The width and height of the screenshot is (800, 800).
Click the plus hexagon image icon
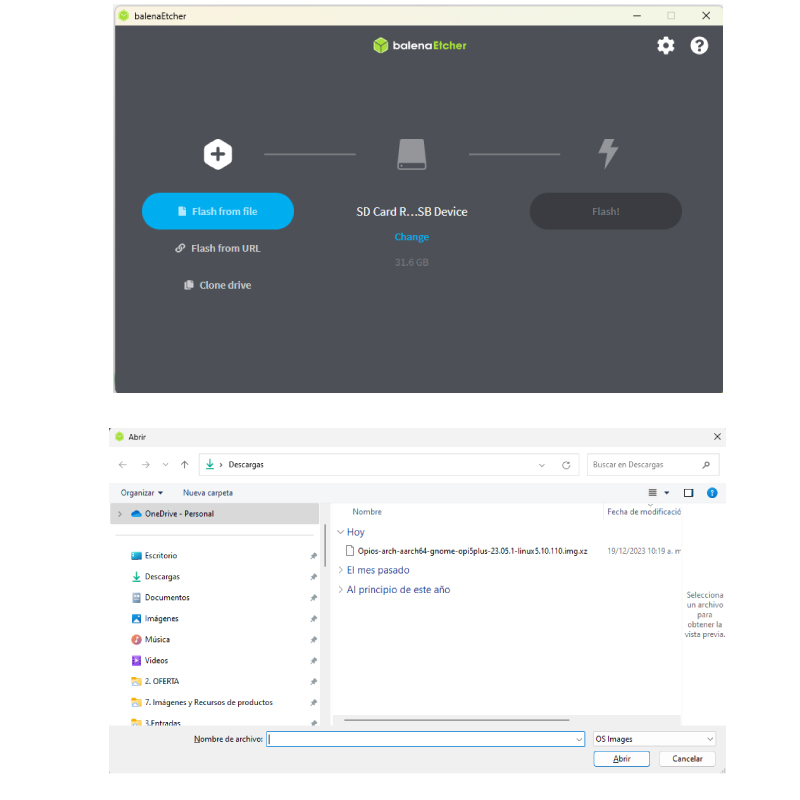tap(218, 154)
